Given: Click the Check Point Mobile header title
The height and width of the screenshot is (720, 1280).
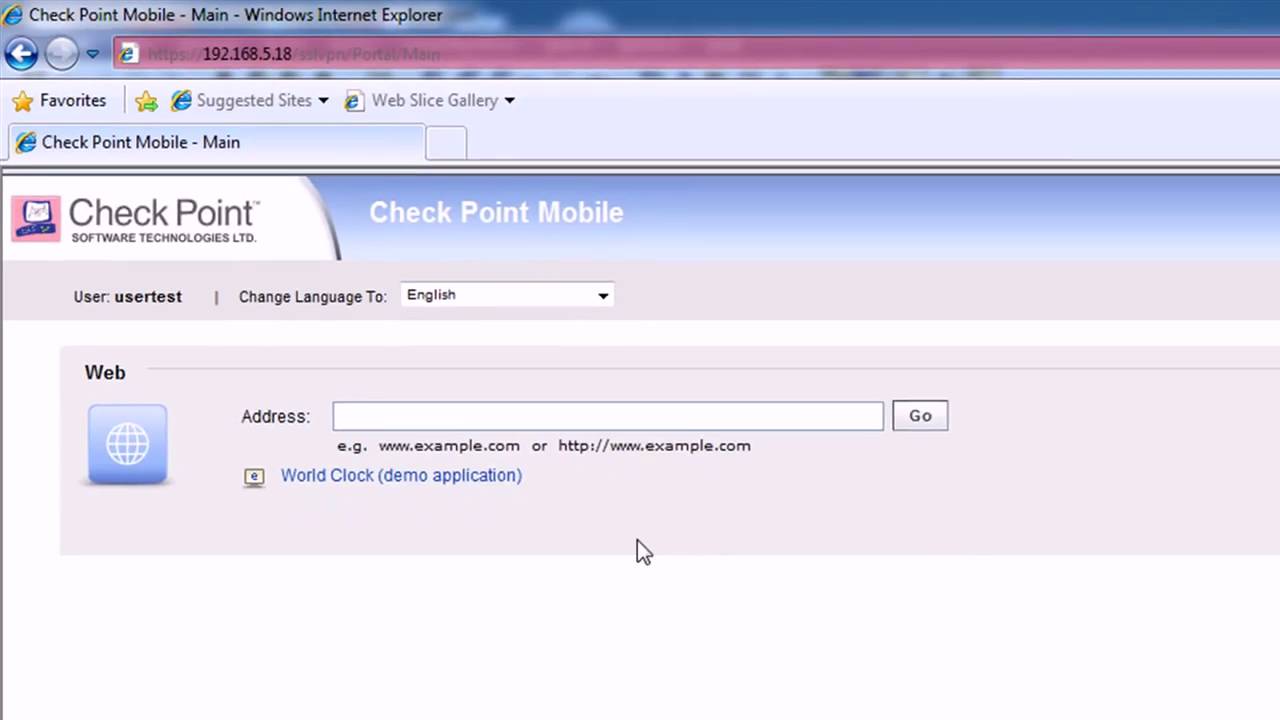Looking at the screenshot, I should tap(496, 212).
